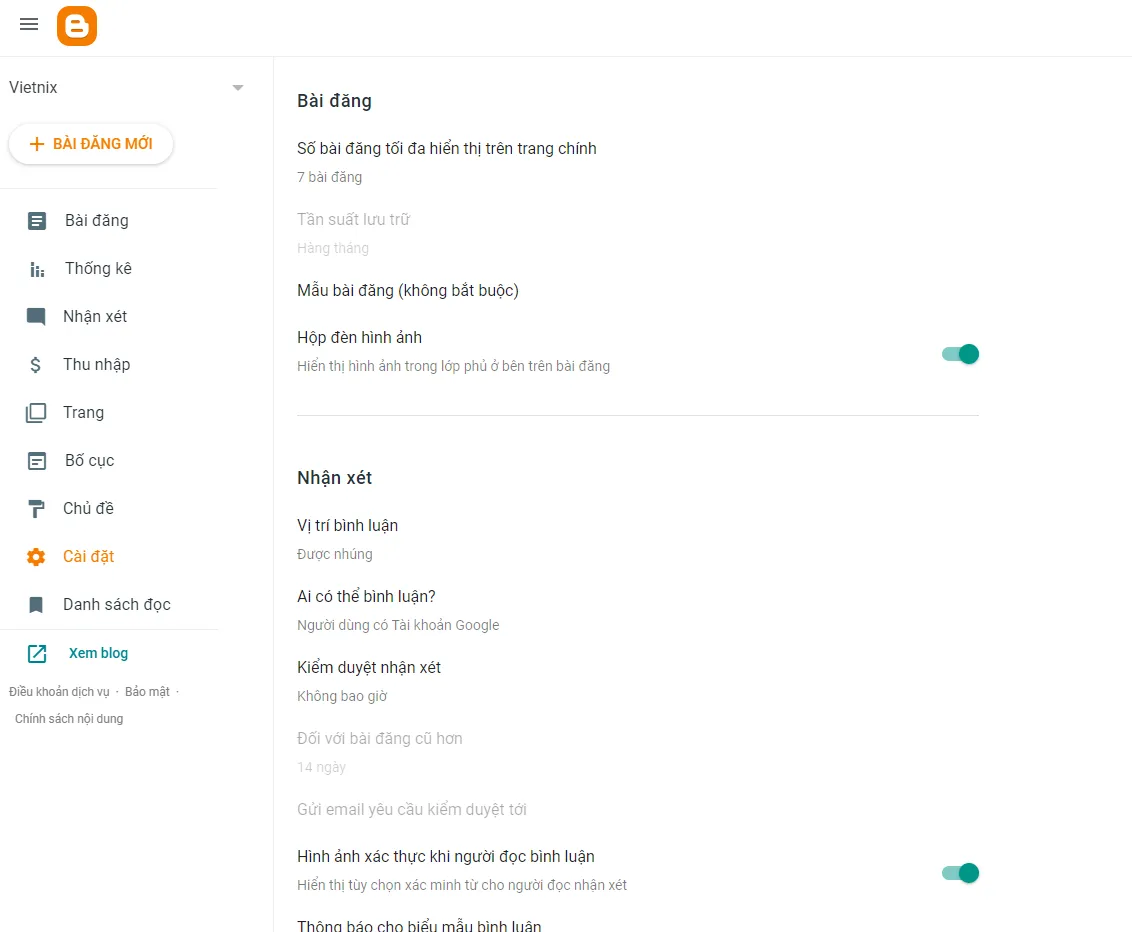1132x932 pixels.
Task: Click the Nhận xét comment bubble icon
Action: click(36, 317)
